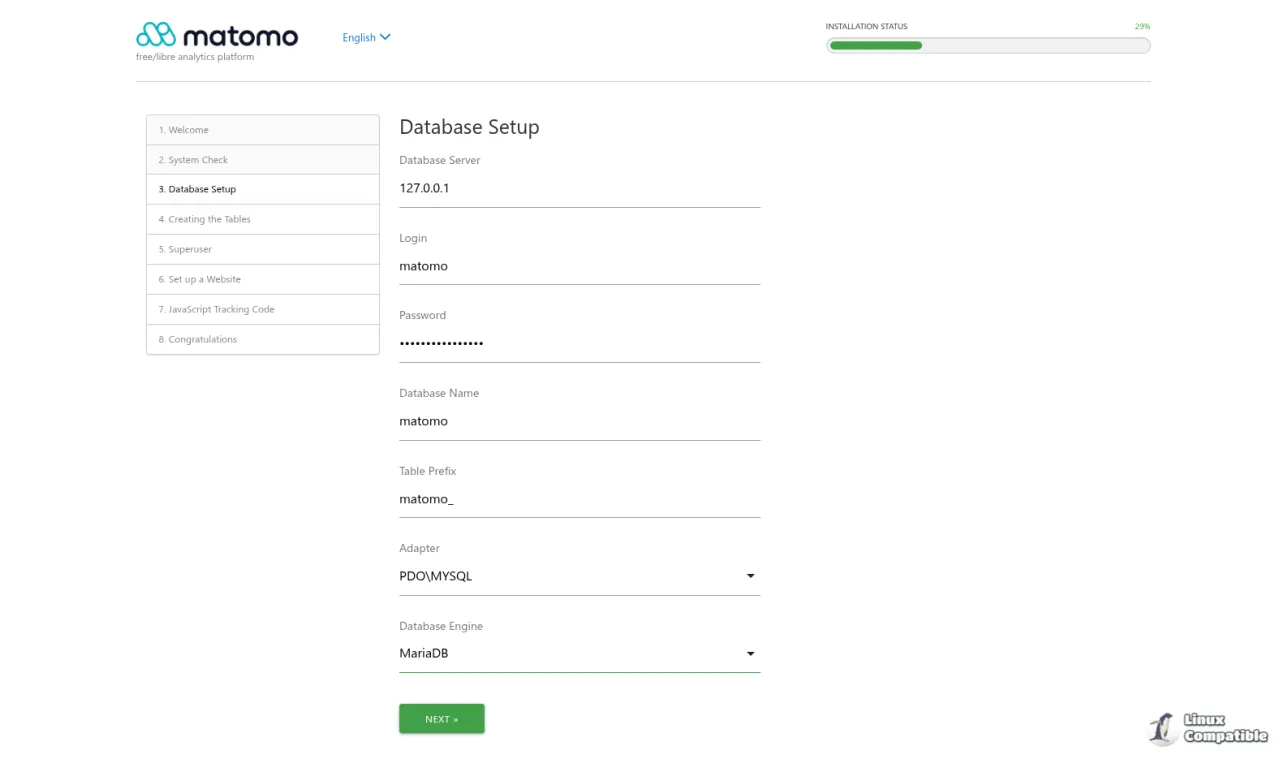Open the English language dropdown

pos(366,37)
